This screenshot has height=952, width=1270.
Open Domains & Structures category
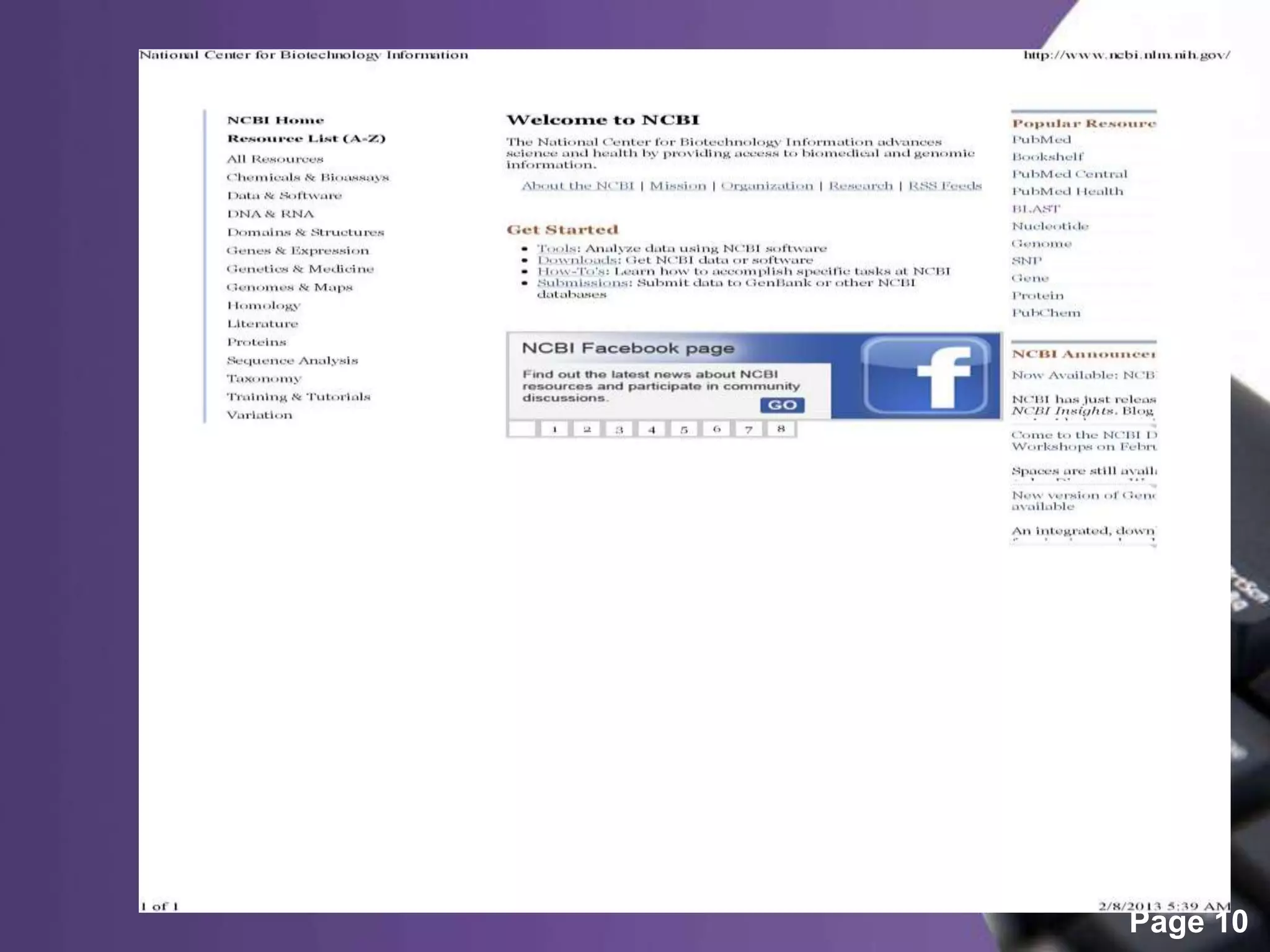coord(305,232)
